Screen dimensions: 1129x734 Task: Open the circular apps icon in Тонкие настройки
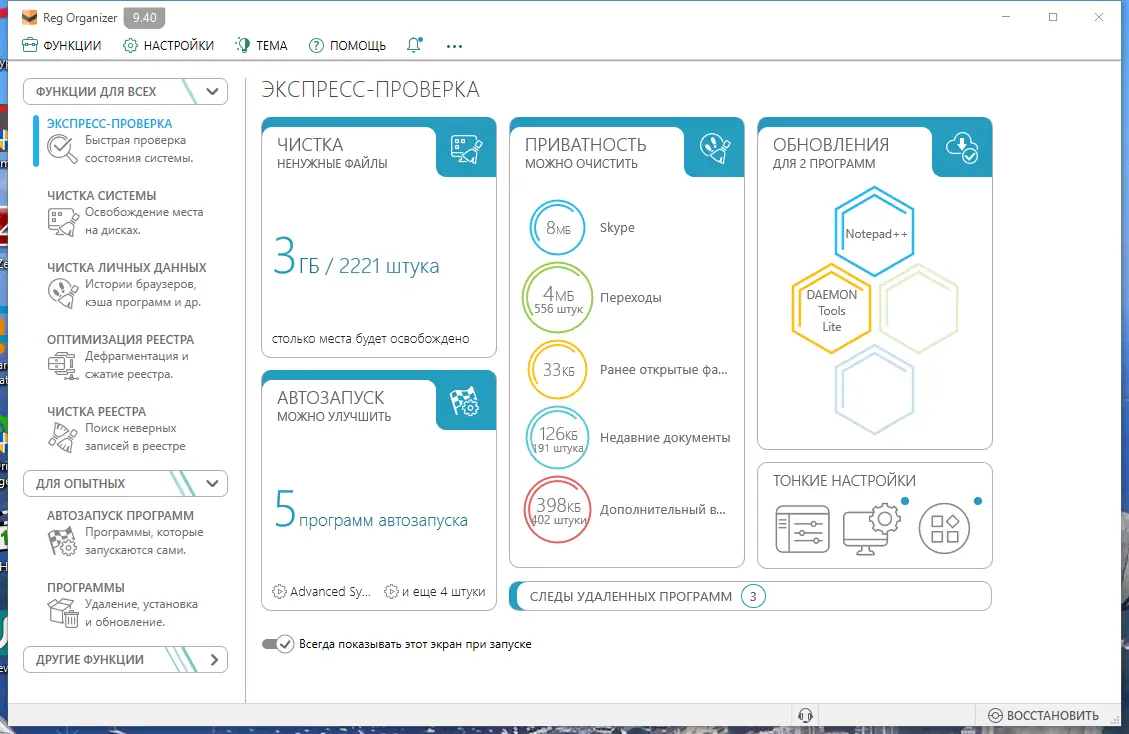point(944,528)
